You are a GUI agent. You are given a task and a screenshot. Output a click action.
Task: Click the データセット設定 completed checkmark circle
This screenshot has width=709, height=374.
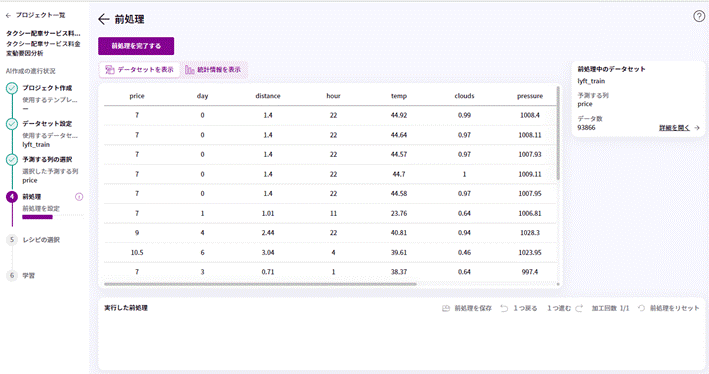[x=12, y=124]
